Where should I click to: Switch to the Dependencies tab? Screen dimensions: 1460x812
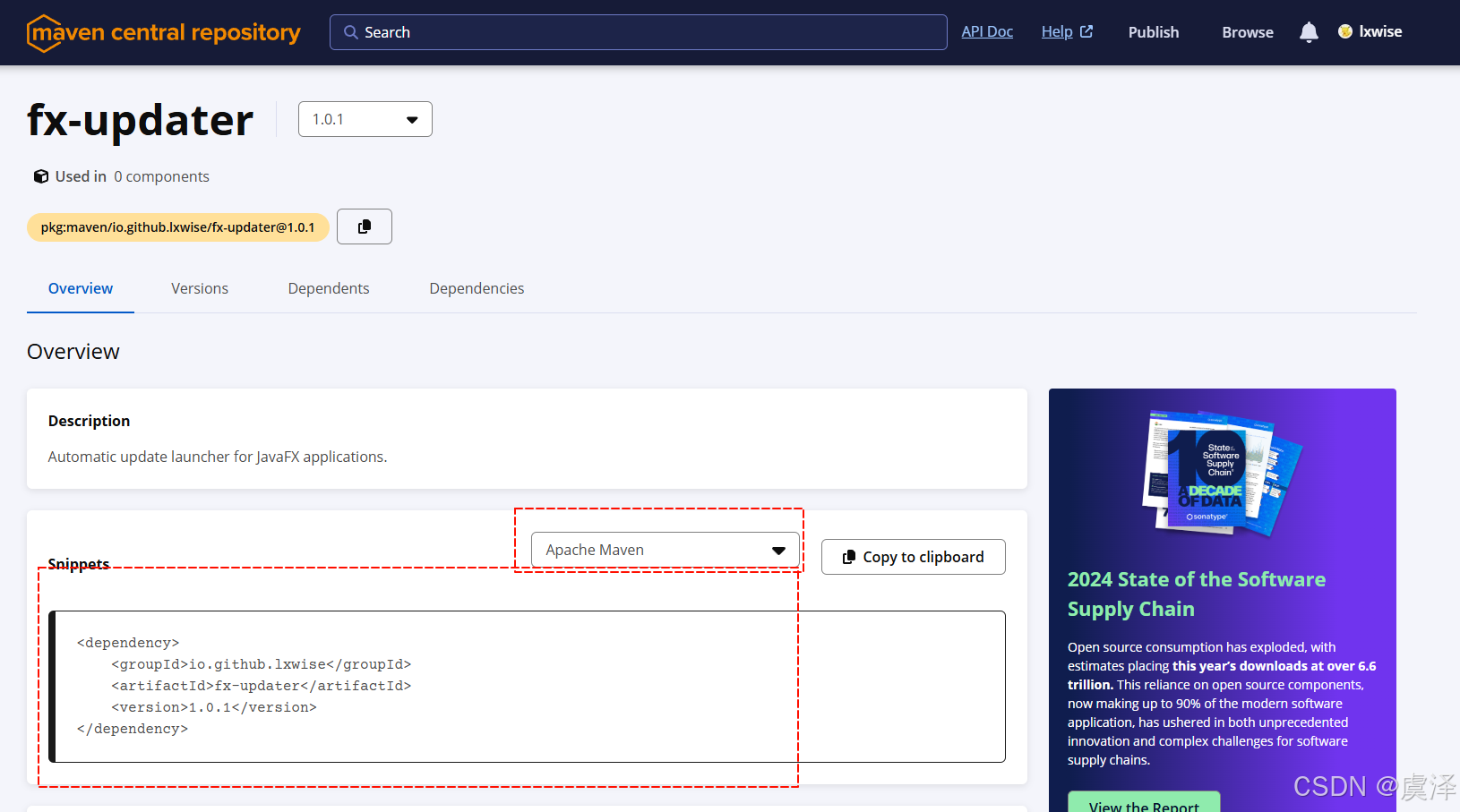pos(477,288)
